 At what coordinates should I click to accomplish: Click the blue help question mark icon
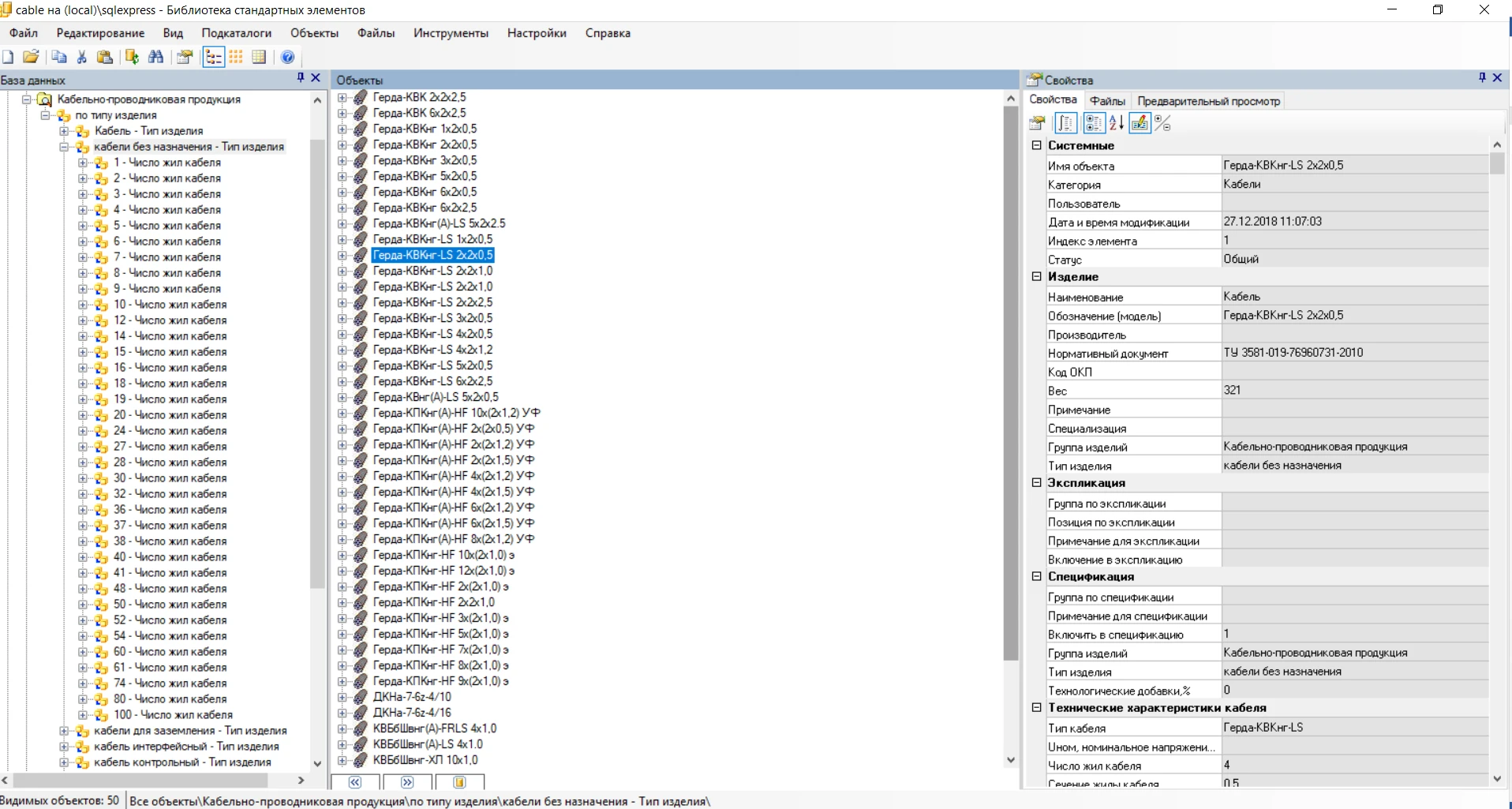pos(287,57)
